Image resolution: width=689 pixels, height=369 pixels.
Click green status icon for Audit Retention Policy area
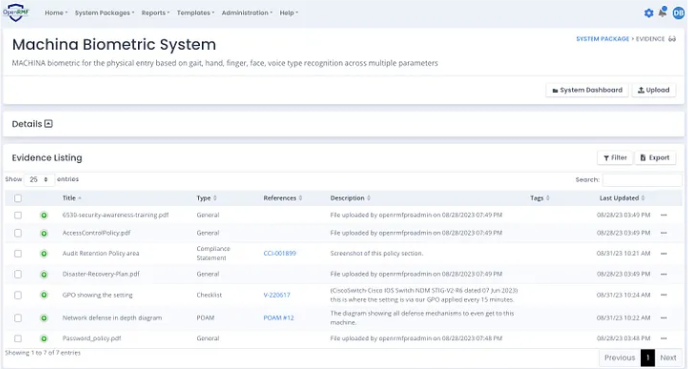[x=44, y=253]
